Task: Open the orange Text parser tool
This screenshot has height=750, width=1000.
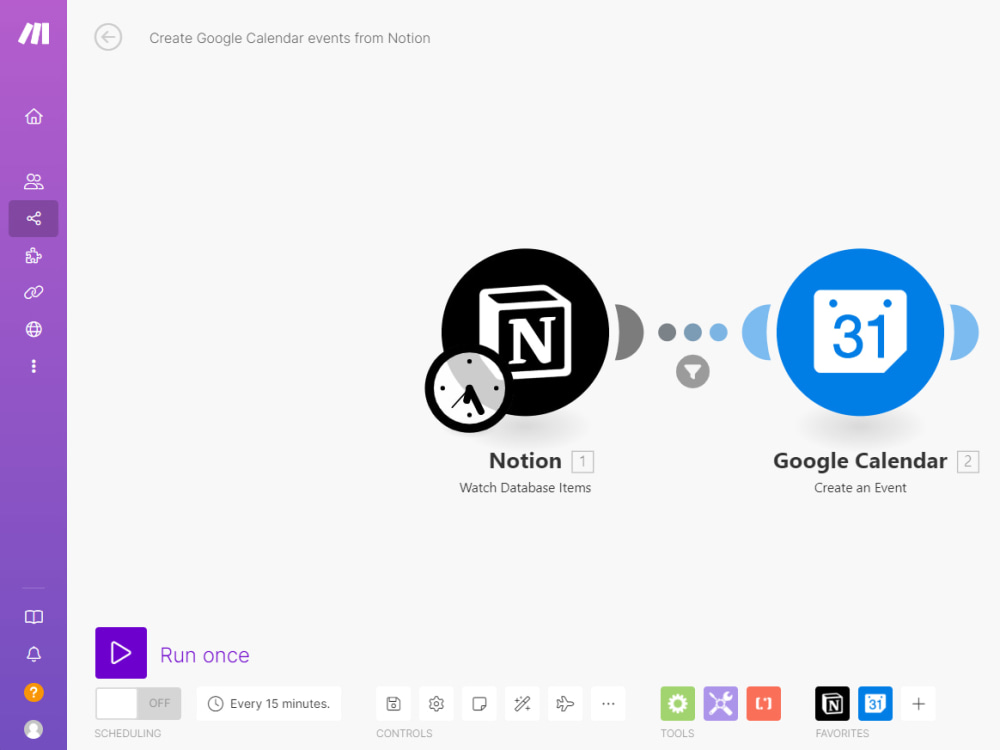Action: [x=763, y=703]
